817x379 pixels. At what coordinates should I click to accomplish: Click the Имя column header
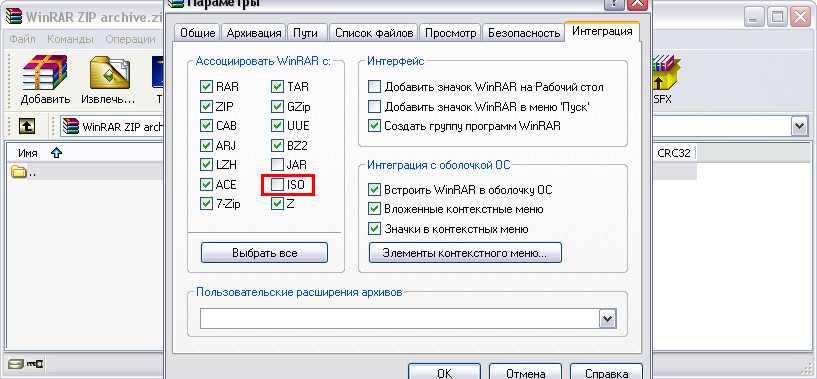pos(28,153)
